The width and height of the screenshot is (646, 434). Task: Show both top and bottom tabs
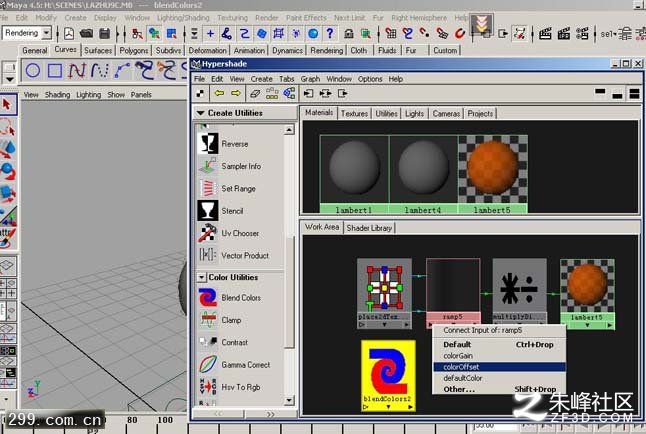634,93
